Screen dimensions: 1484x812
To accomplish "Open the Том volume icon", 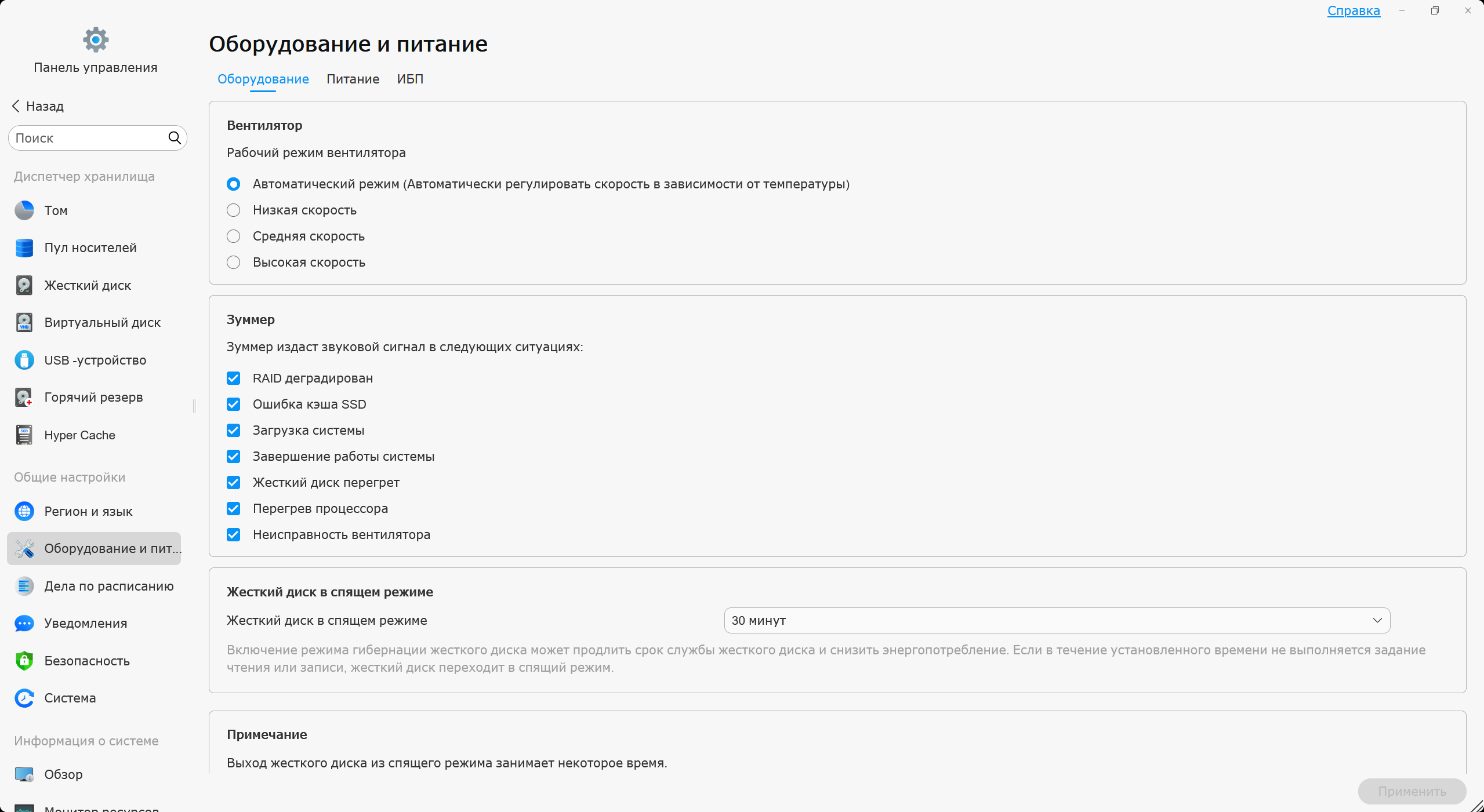I will (x=24, y=210).
